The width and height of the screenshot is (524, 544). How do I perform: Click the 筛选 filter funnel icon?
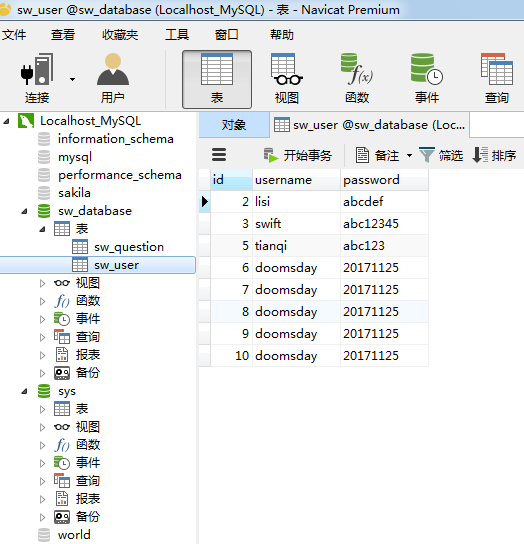click(427, 155)
